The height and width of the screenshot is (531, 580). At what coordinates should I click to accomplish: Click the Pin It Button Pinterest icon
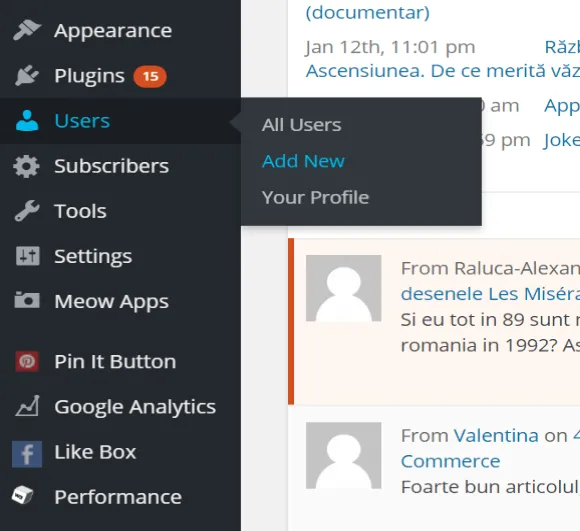(27, 361)
